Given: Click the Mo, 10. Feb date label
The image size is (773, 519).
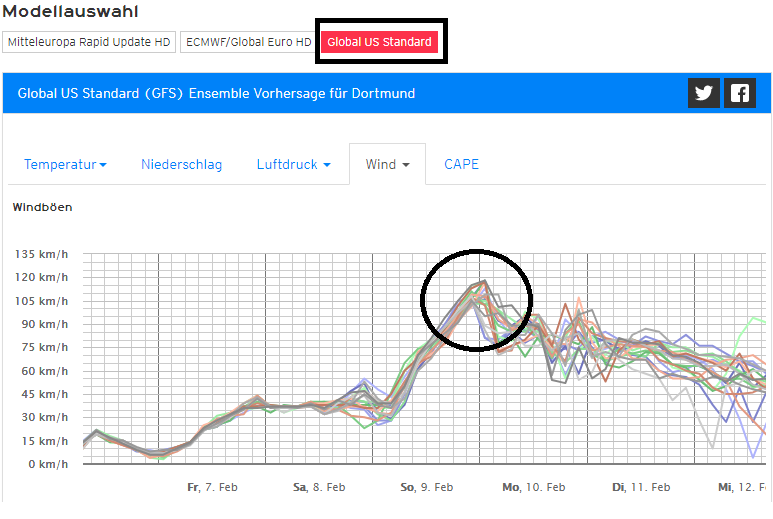Looking at the screenshot, I should click(533, 487).
